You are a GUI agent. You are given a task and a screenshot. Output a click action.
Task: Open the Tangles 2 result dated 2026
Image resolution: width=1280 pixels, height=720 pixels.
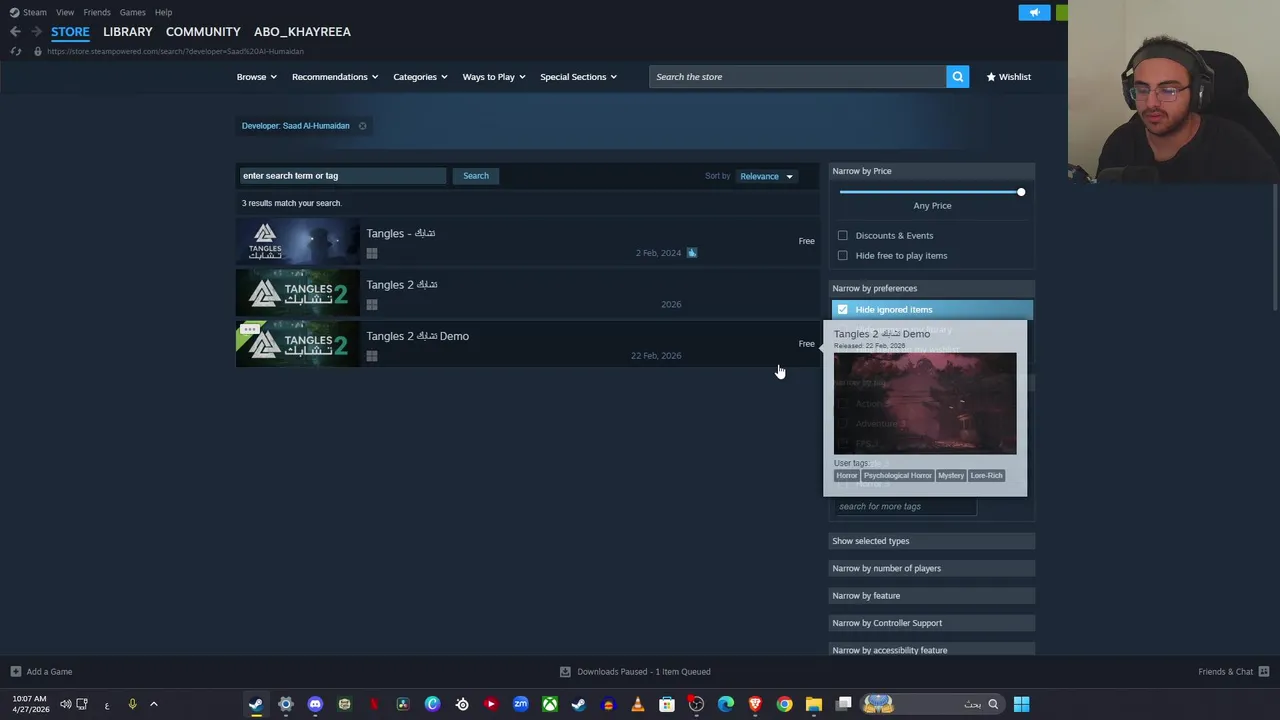(527, 293)
